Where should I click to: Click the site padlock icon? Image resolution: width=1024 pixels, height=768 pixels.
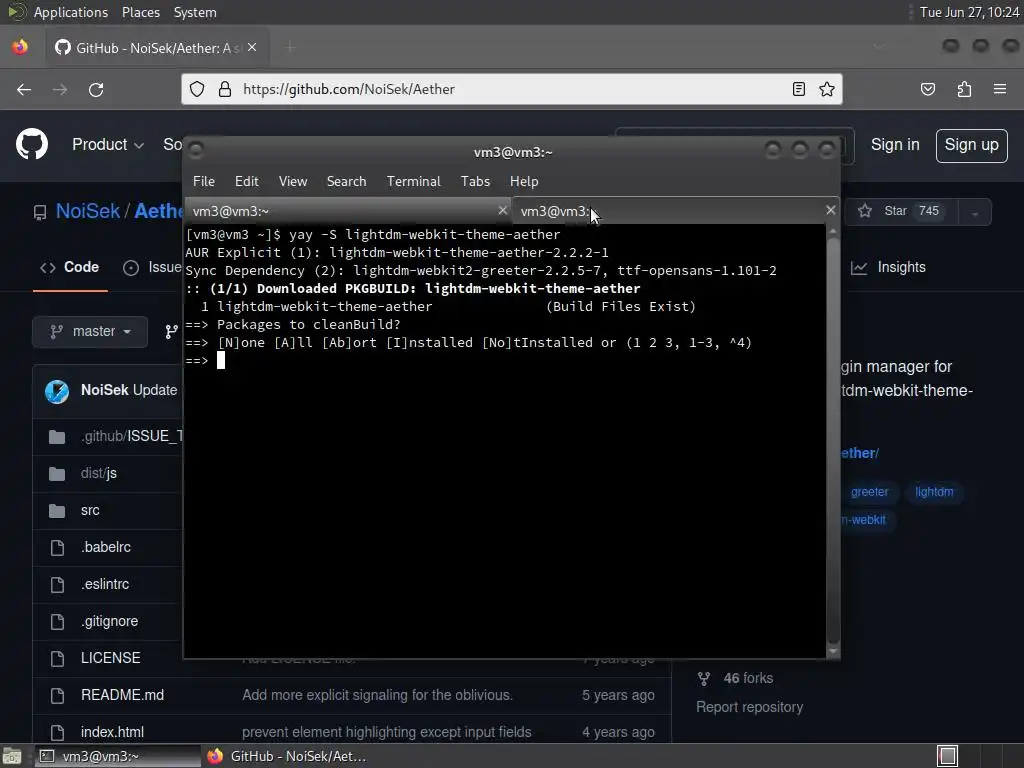click(225, 89)
